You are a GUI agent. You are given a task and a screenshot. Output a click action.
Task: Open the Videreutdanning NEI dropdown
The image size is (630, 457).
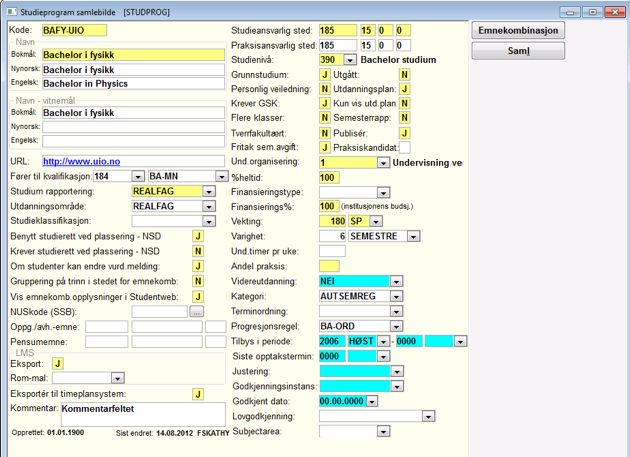coord(396,281)
